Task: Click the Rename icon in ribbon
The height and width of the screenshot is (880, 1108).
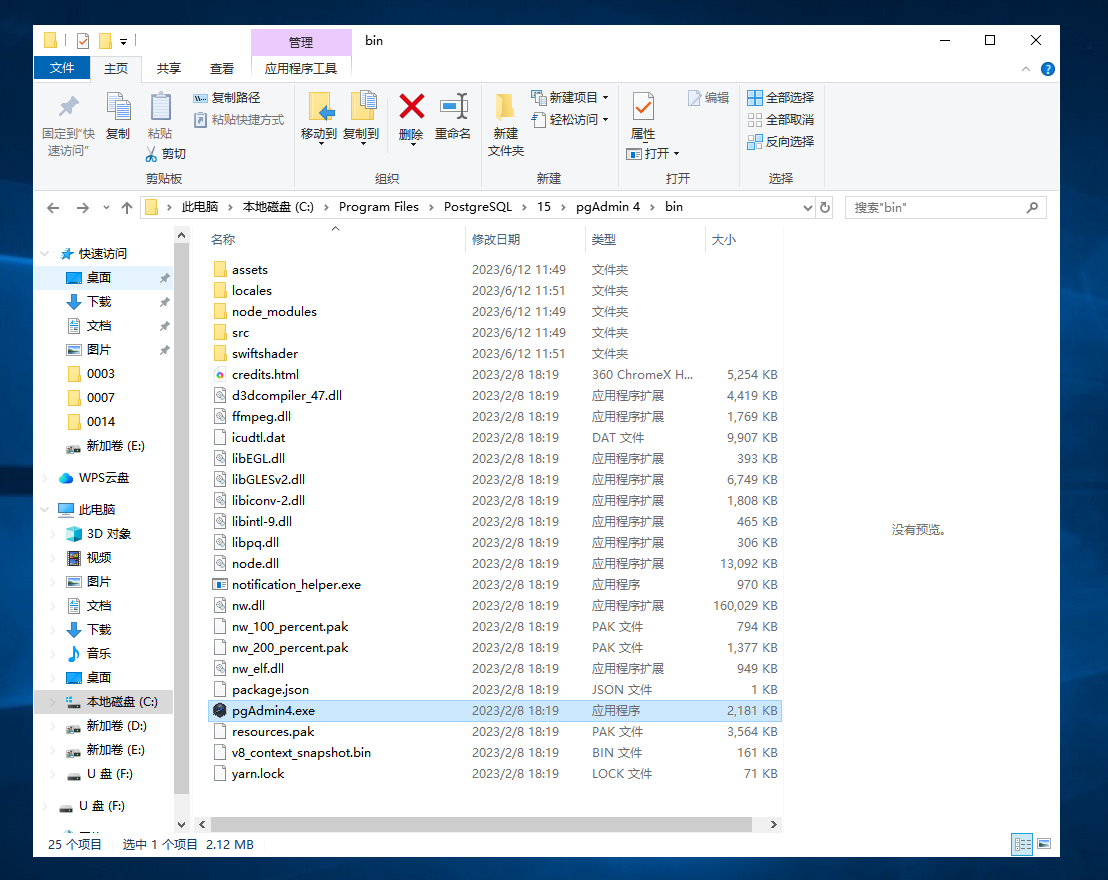Action: (x=453, y=108)
